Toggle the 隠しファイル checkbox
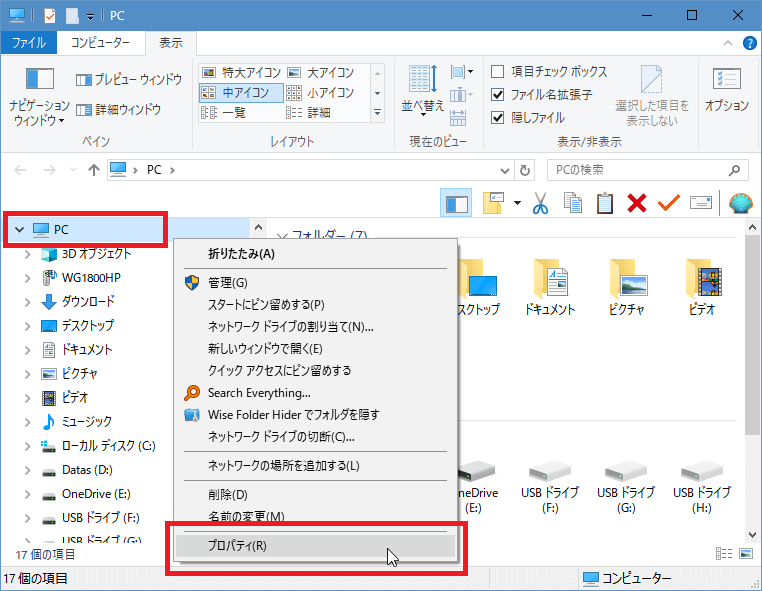The image size is (762, 591). coord(498,117)
